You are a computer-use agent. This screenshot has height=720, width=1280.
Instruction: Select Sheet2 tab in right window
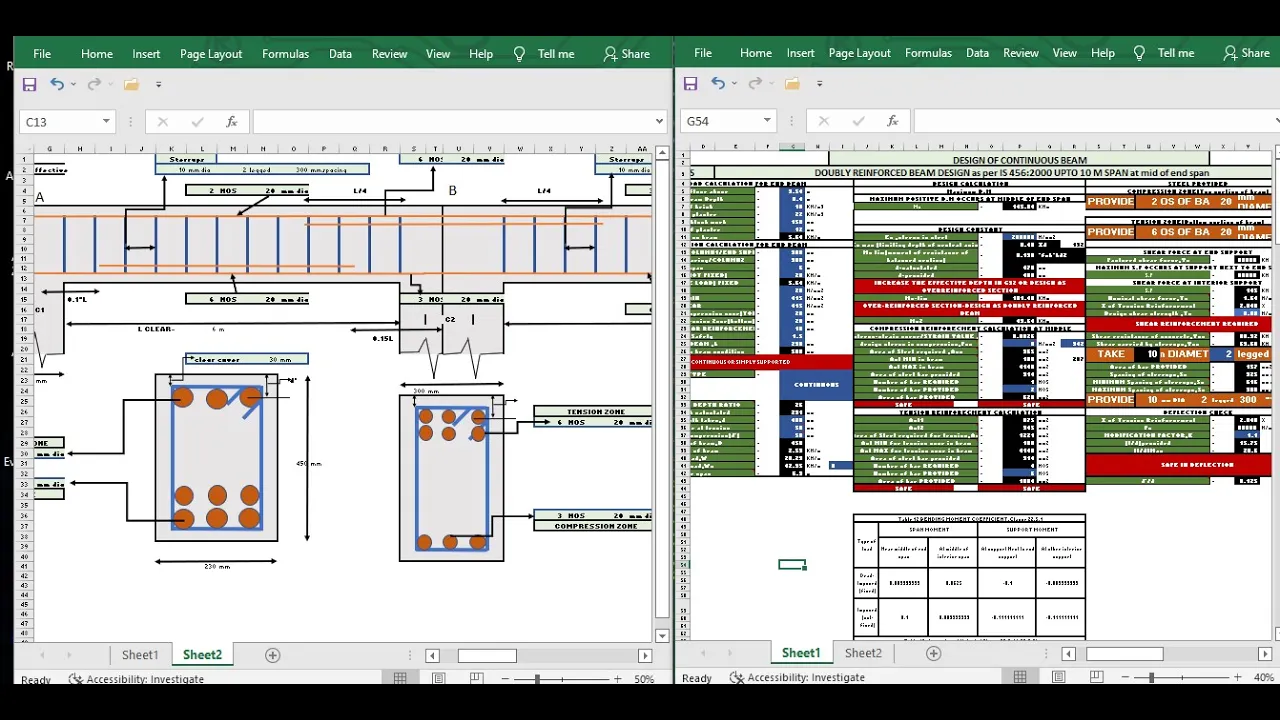(863, 653)
